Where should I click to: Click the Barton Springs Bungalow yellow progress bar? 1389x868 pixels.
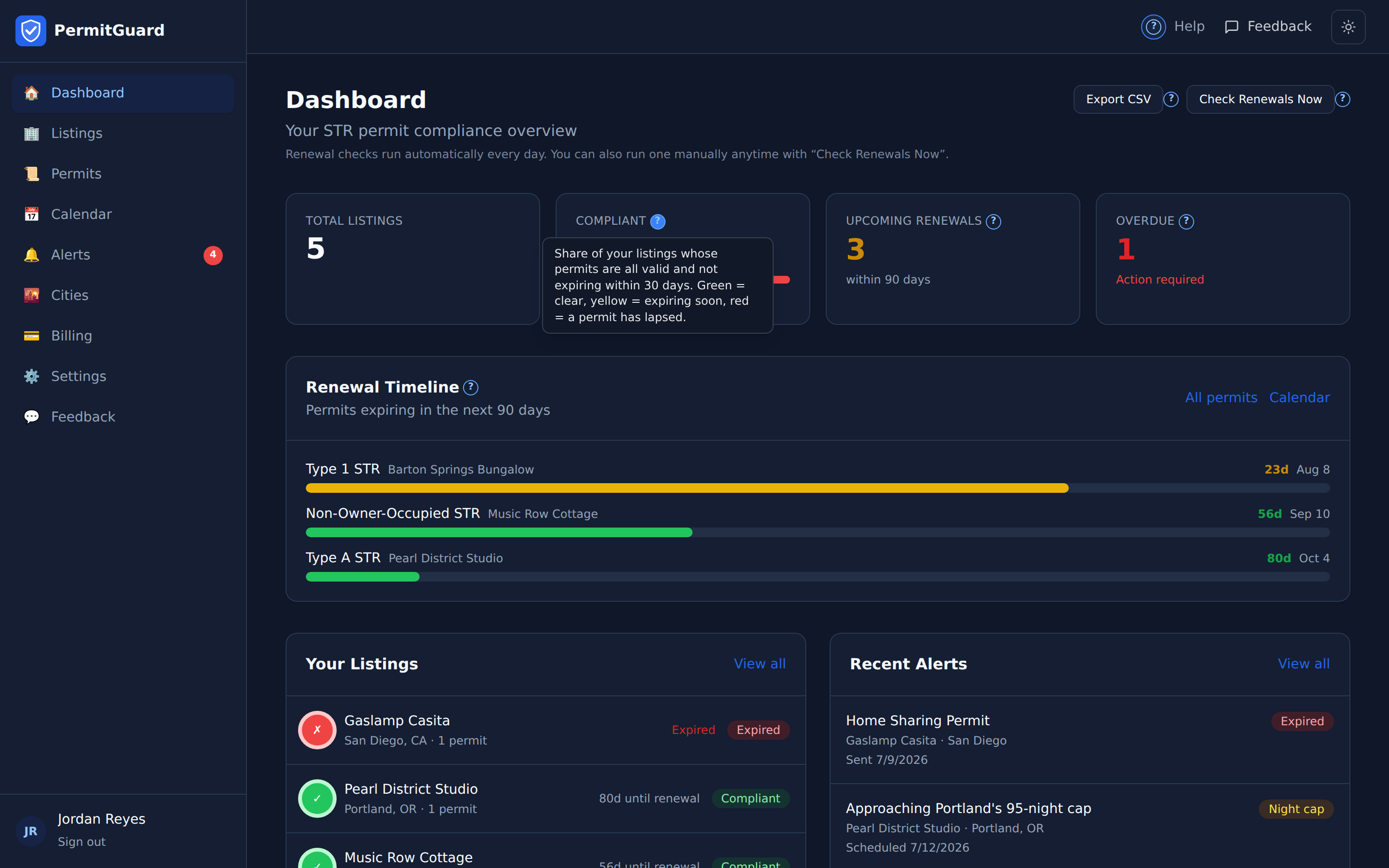687,488
